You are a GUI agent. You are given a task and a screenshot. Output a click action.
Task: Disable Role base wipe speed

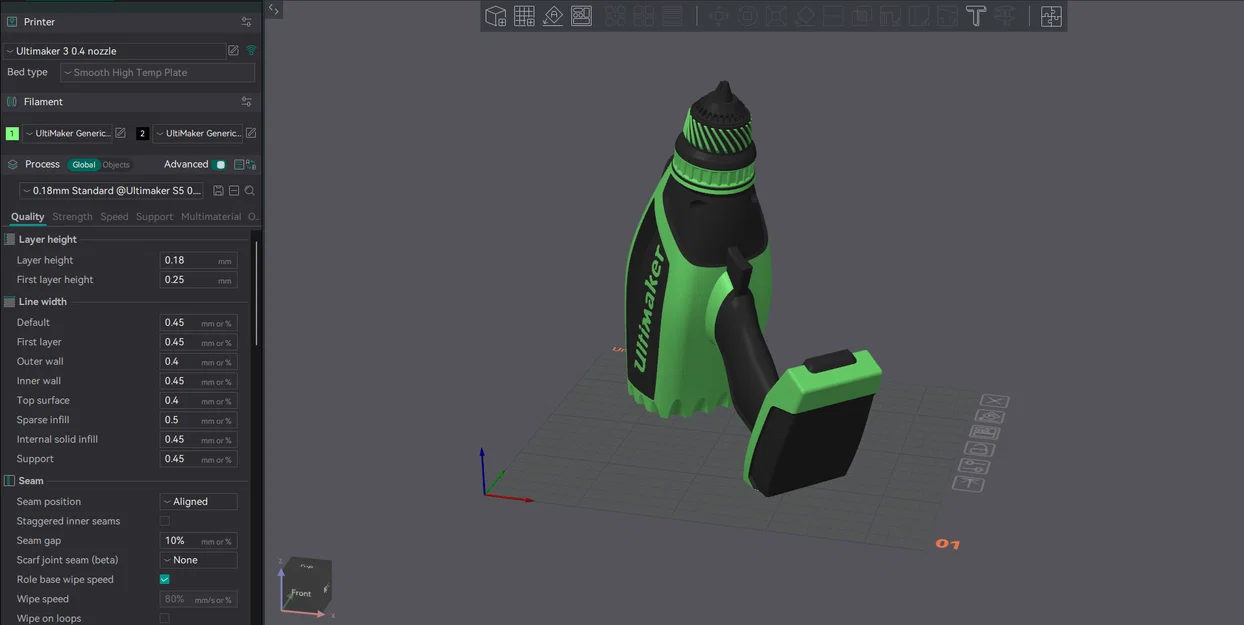tap(164, 579)
